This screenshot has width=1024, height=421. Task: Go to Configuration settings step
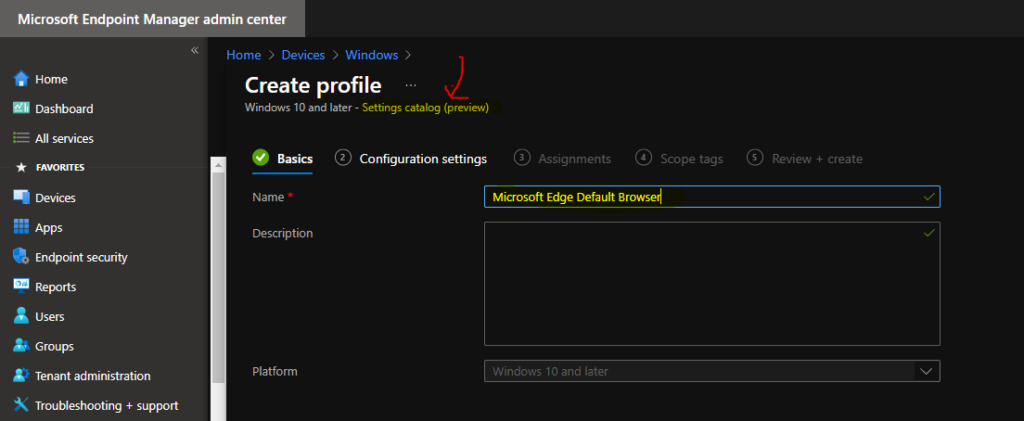click(x=411, y=159)
